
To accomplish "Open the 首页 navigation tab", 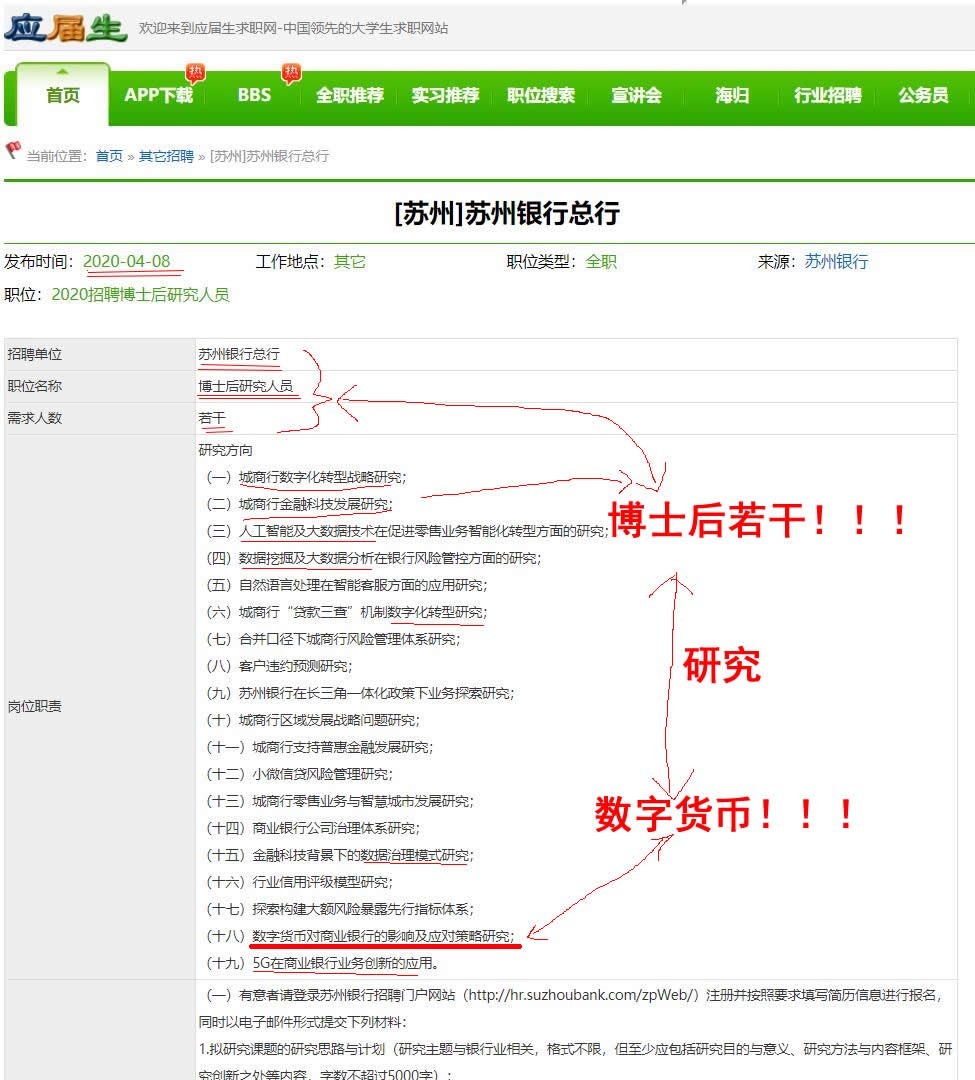I will coord(63,95).
